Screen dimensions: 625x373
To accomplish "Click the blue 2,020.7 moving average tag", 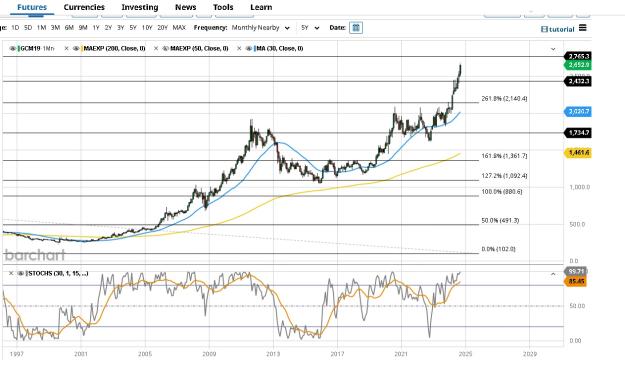I will tap(578, 112).
